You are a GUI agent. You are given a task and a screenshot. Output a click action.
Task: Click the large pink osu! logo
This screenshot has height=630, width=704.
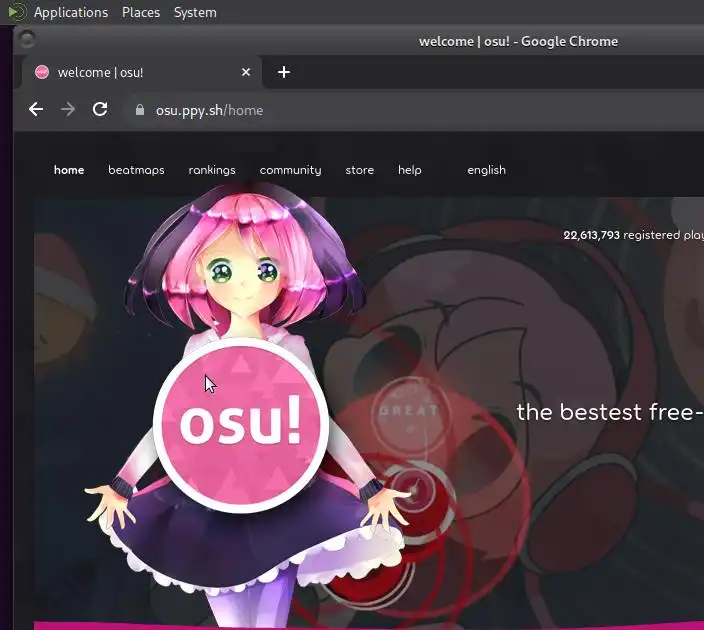pos(241,425)
